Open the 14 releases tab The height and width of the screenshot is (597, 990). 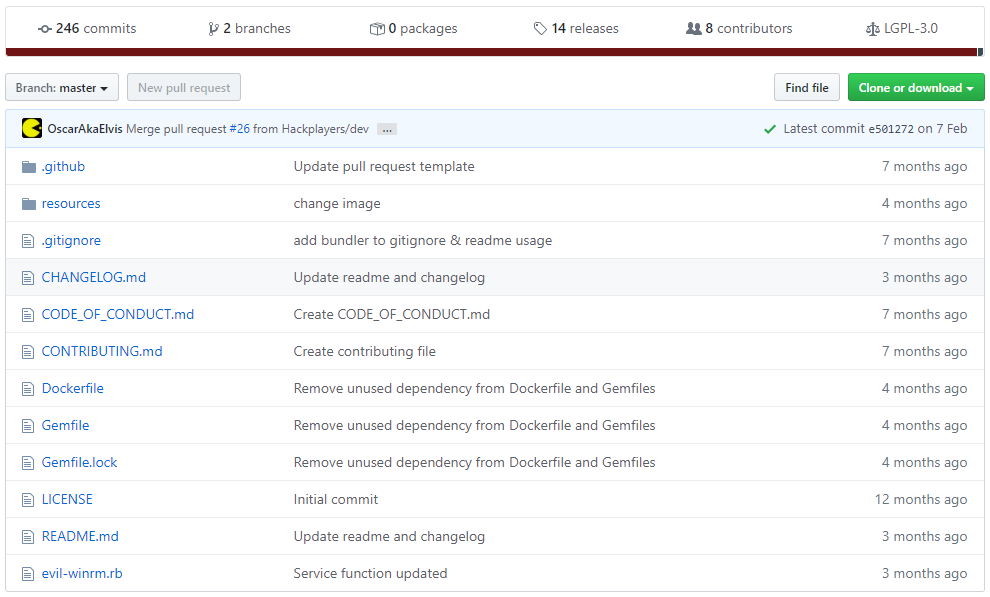(x=576, y=28)
